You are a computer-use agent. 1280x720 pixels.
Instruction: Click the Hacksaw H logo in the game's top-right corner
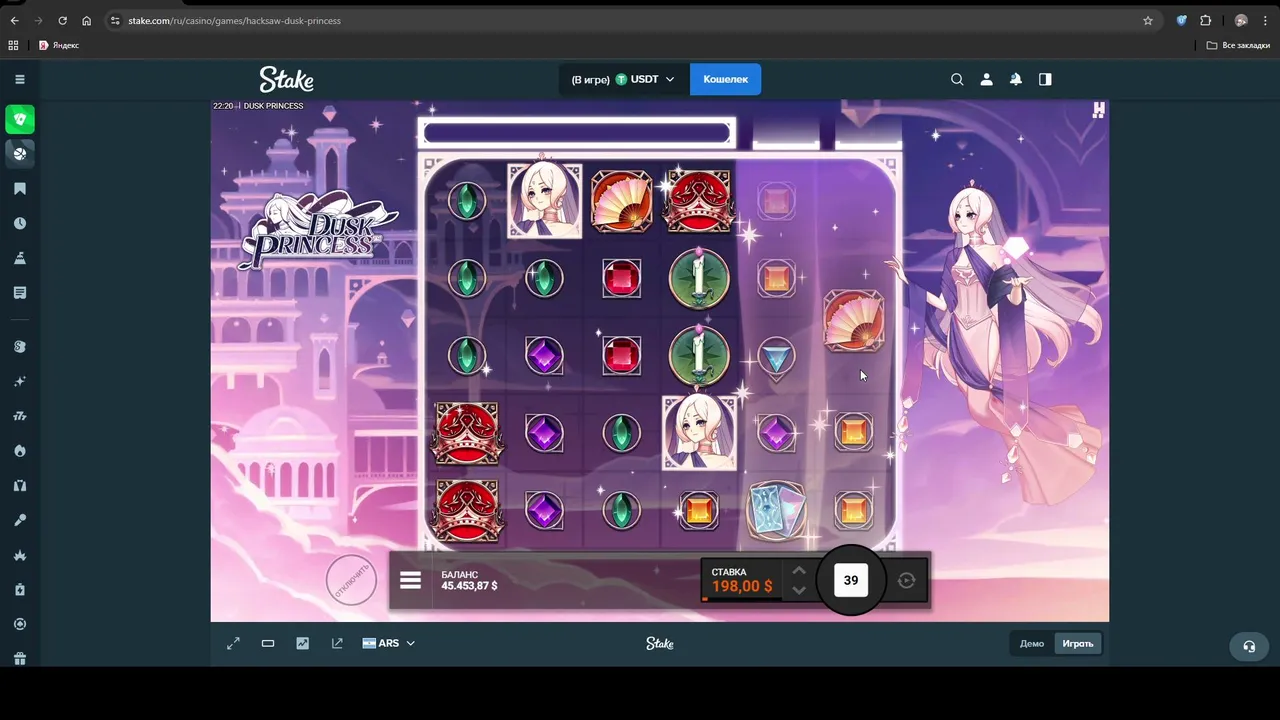[1098, 110]
